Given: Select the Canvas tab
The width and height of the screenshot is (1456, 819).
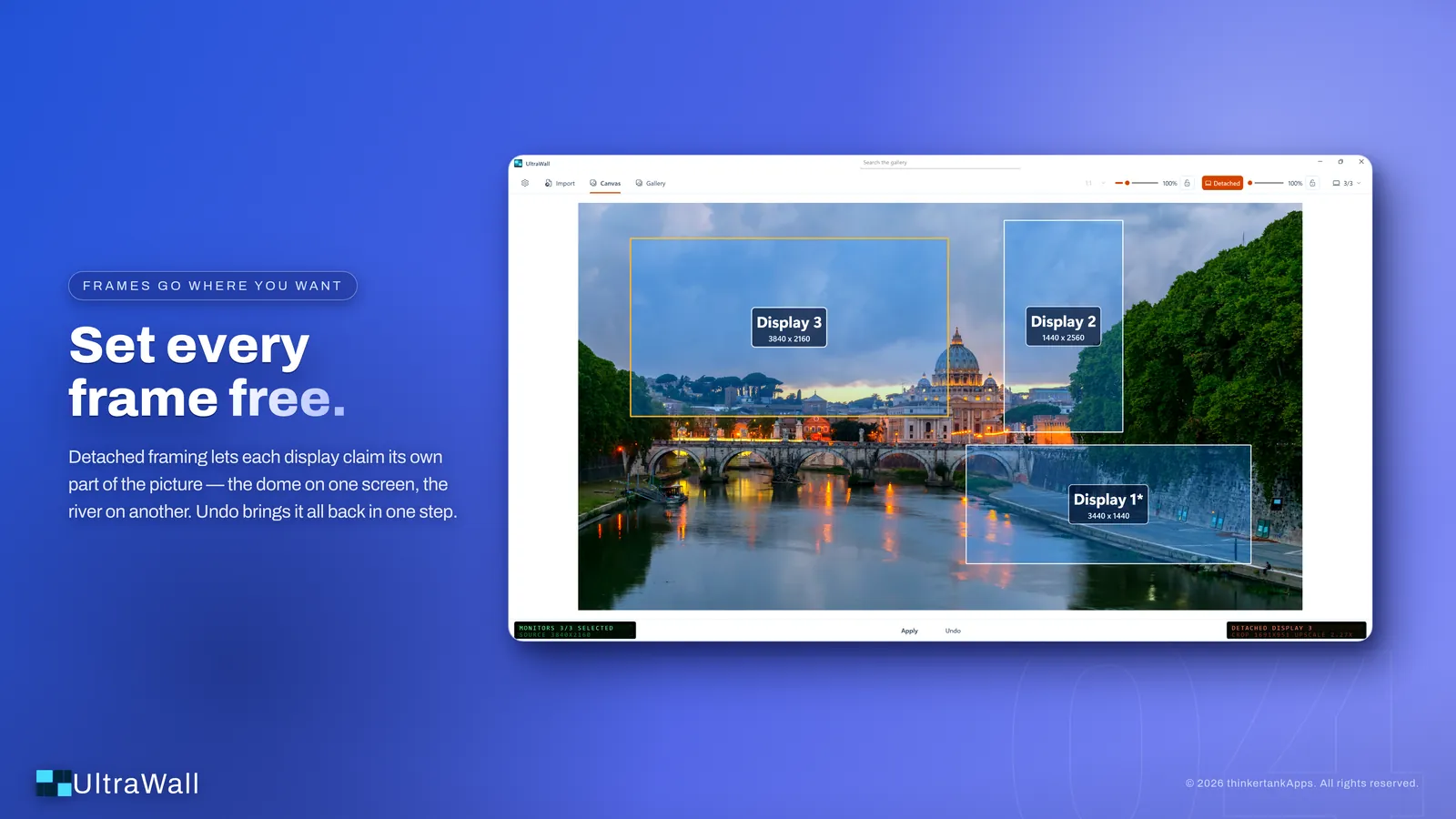Looking at the screenshot, I should (x=605, y=183).
